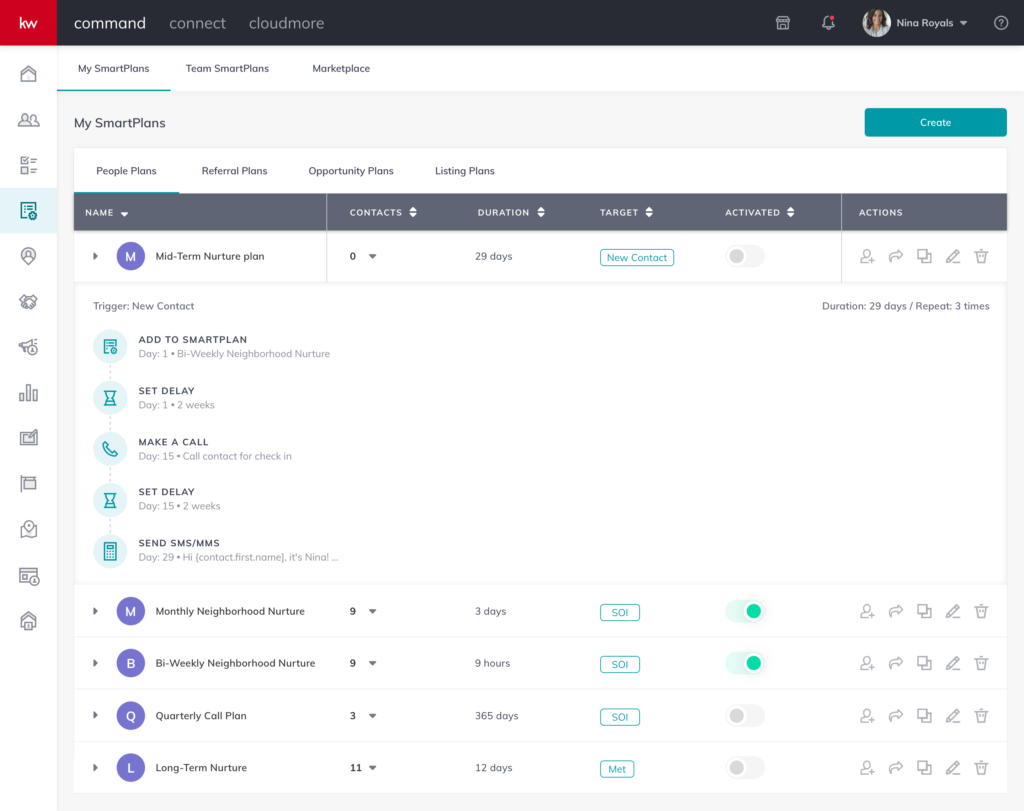Click the Create button

[x=935, y=122]
